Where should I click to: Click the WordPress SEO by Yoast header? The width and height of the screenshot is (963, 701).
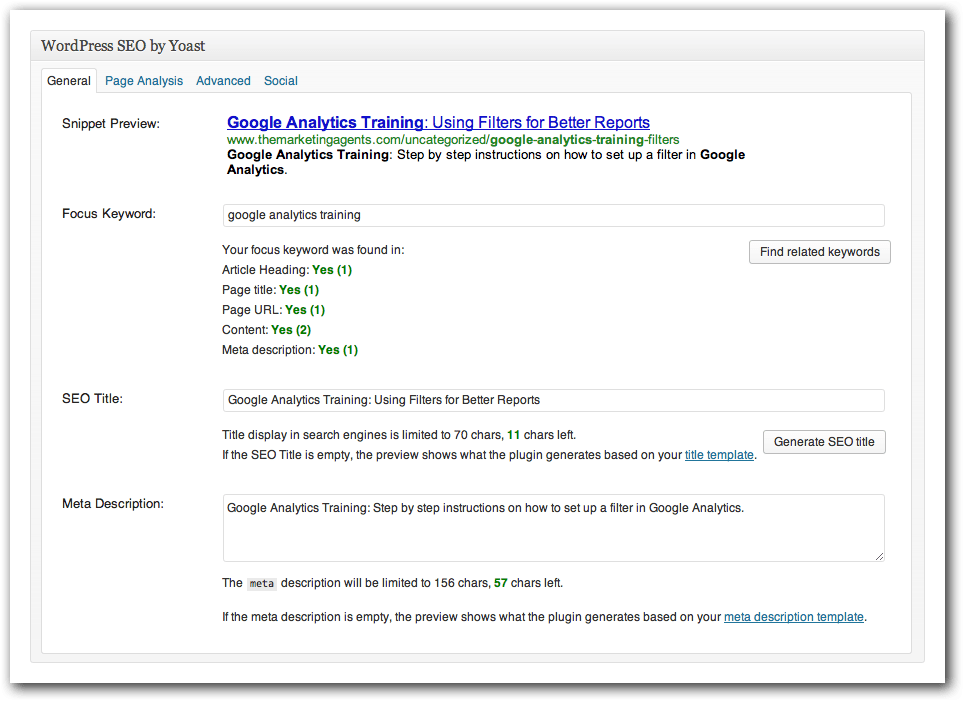pyautogui.click(x=122, y=45)
